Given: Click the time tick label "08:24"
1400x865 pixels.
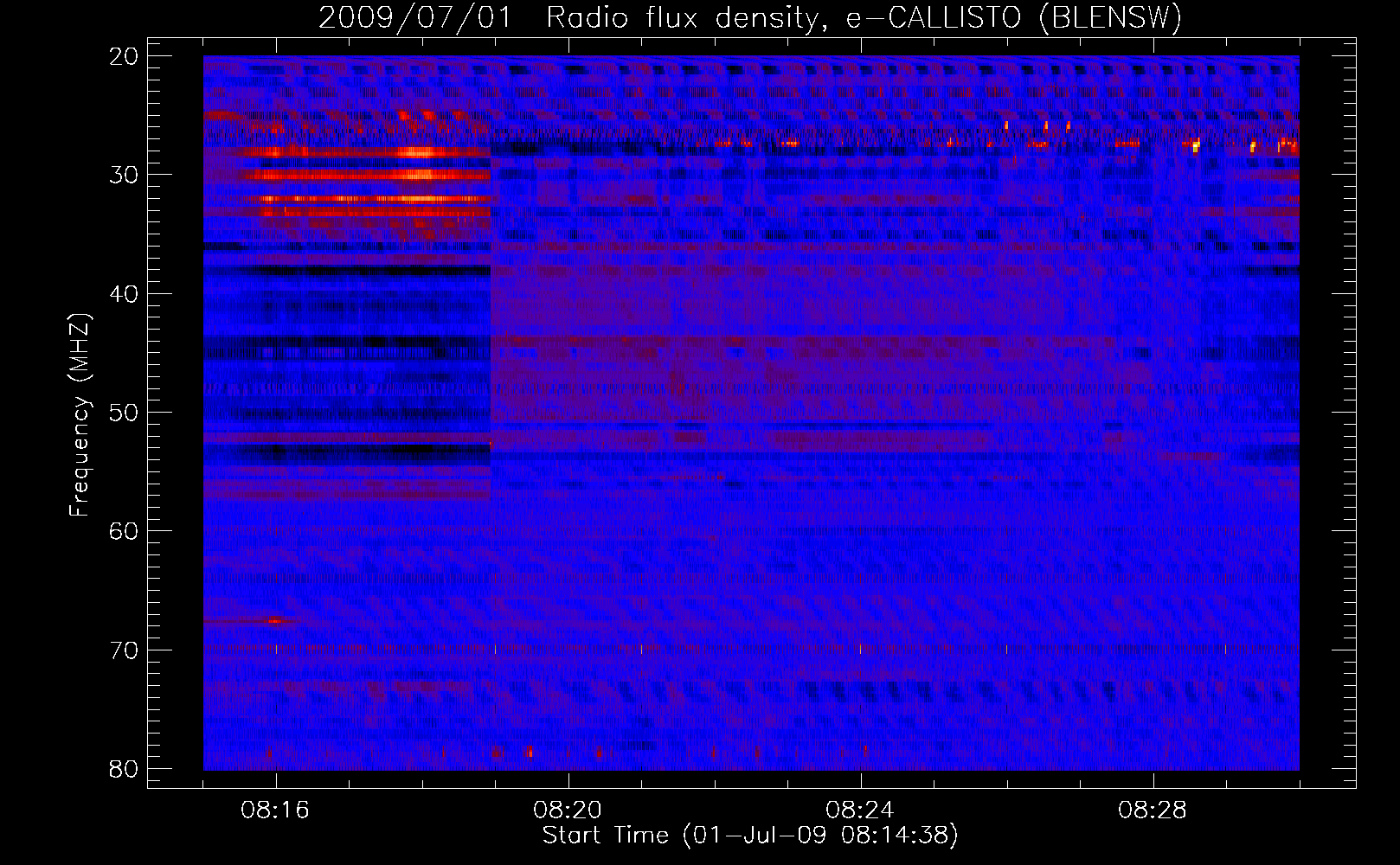Looking at the screenshot, I should tap(860, 811).
